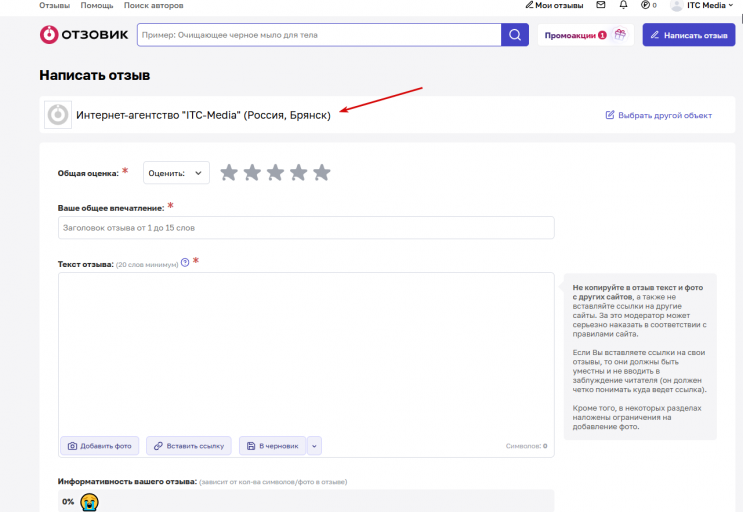Rate three stars
743x512 pixels.
275,173
